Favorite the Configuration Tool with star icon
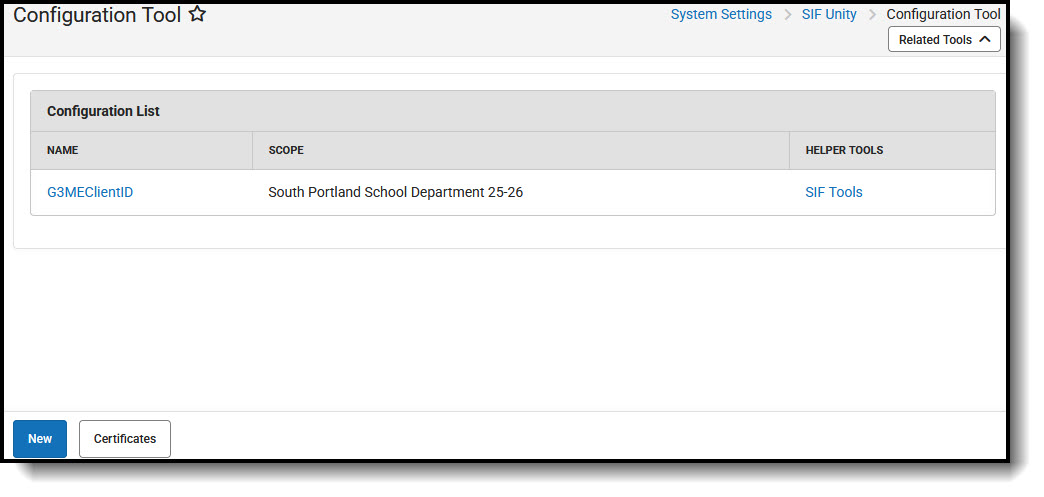Screen dimensions: 1044x497 tap(197, 15)
